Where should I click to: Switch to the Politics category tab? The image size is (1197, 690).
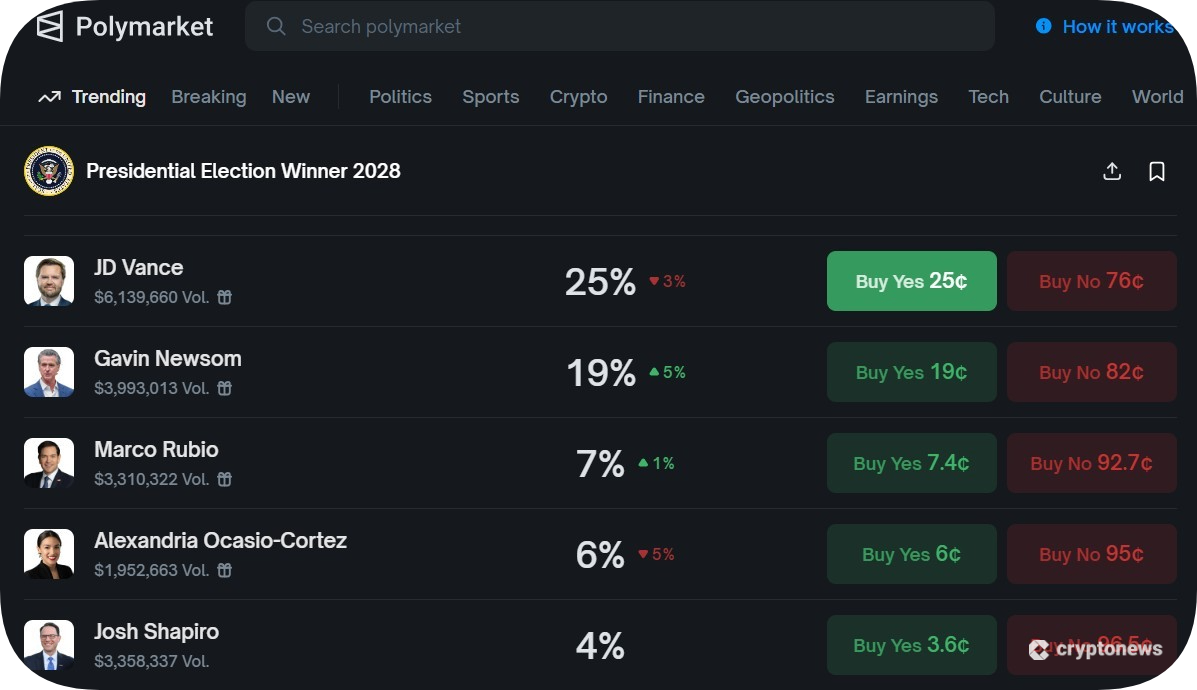coord(400,96)
